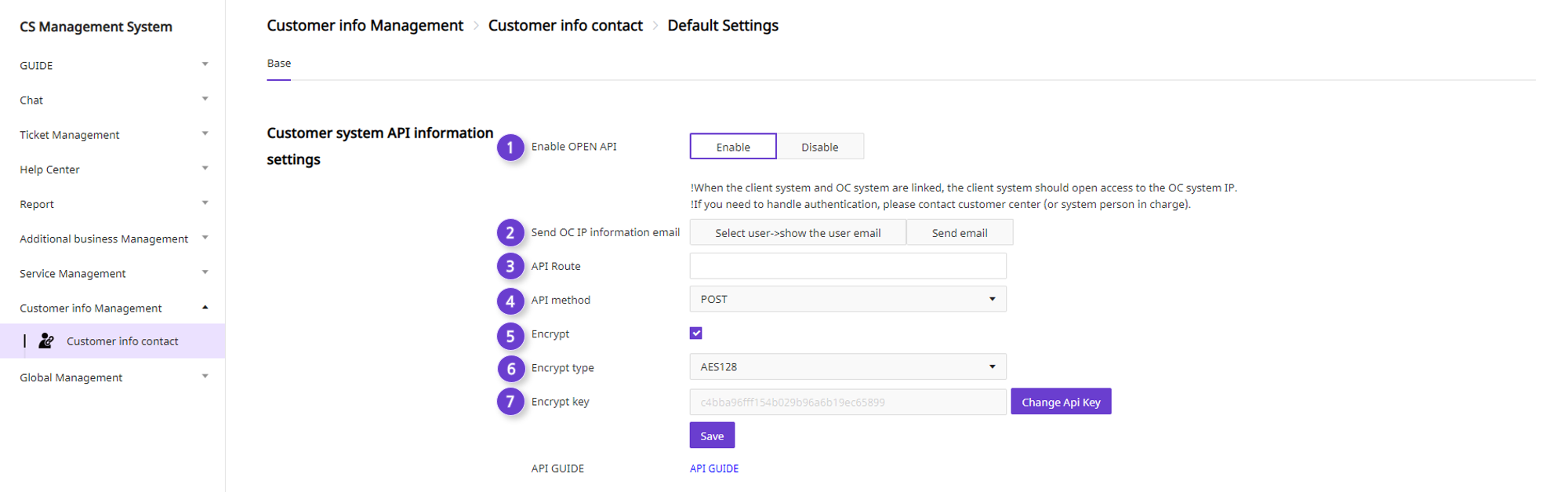This screenshot has height=492, width=1568.
Task: Click the Encrypt type label
Action: (x=562, y=367)
